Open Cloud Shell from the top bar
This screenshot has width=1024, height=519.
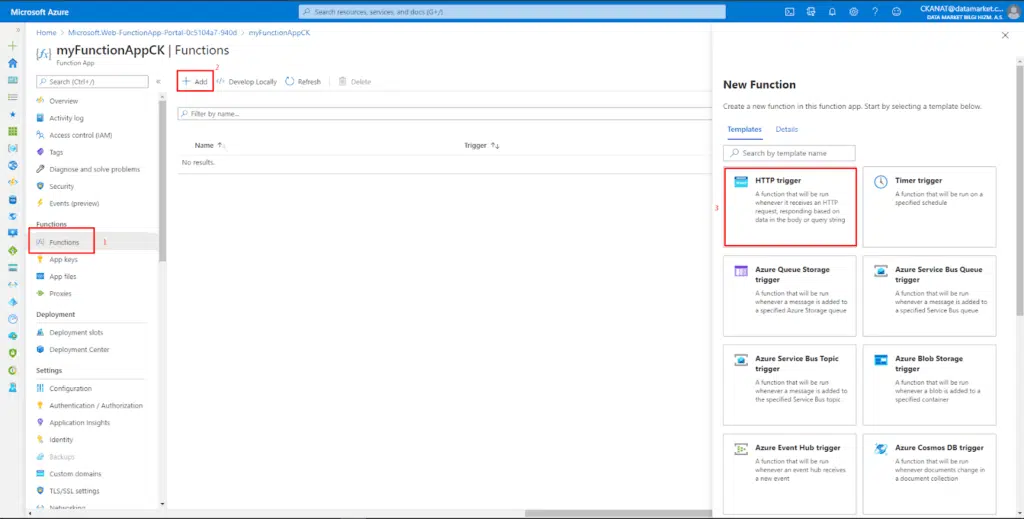790,12
